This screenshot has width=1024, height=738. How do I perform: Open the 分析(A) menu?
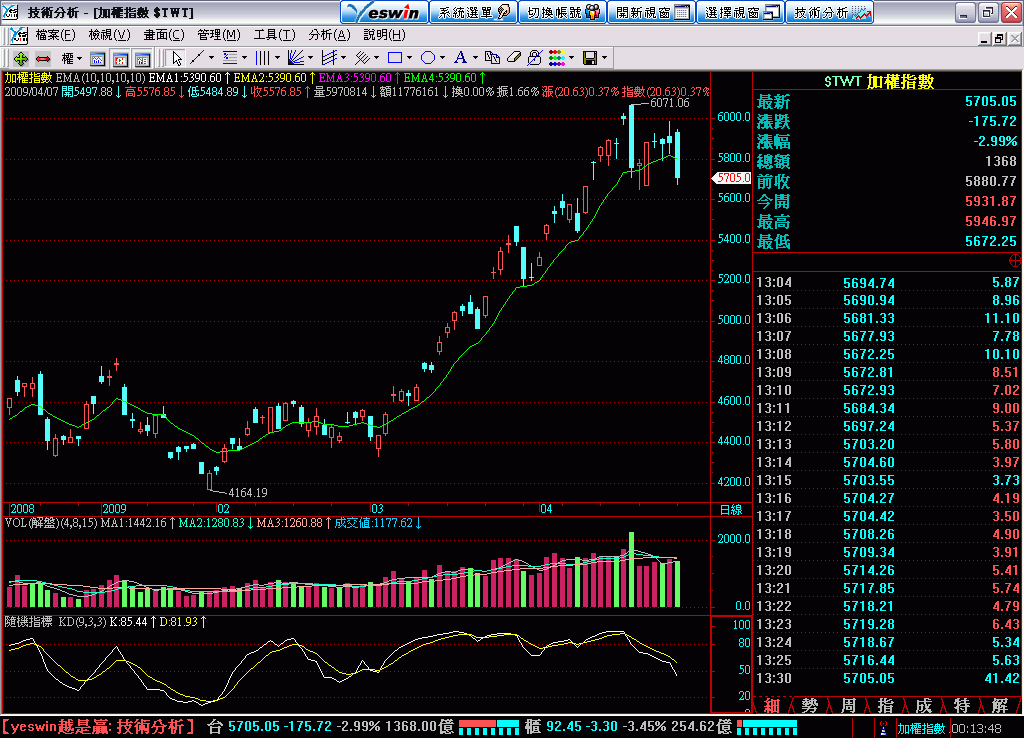(329, 35)
